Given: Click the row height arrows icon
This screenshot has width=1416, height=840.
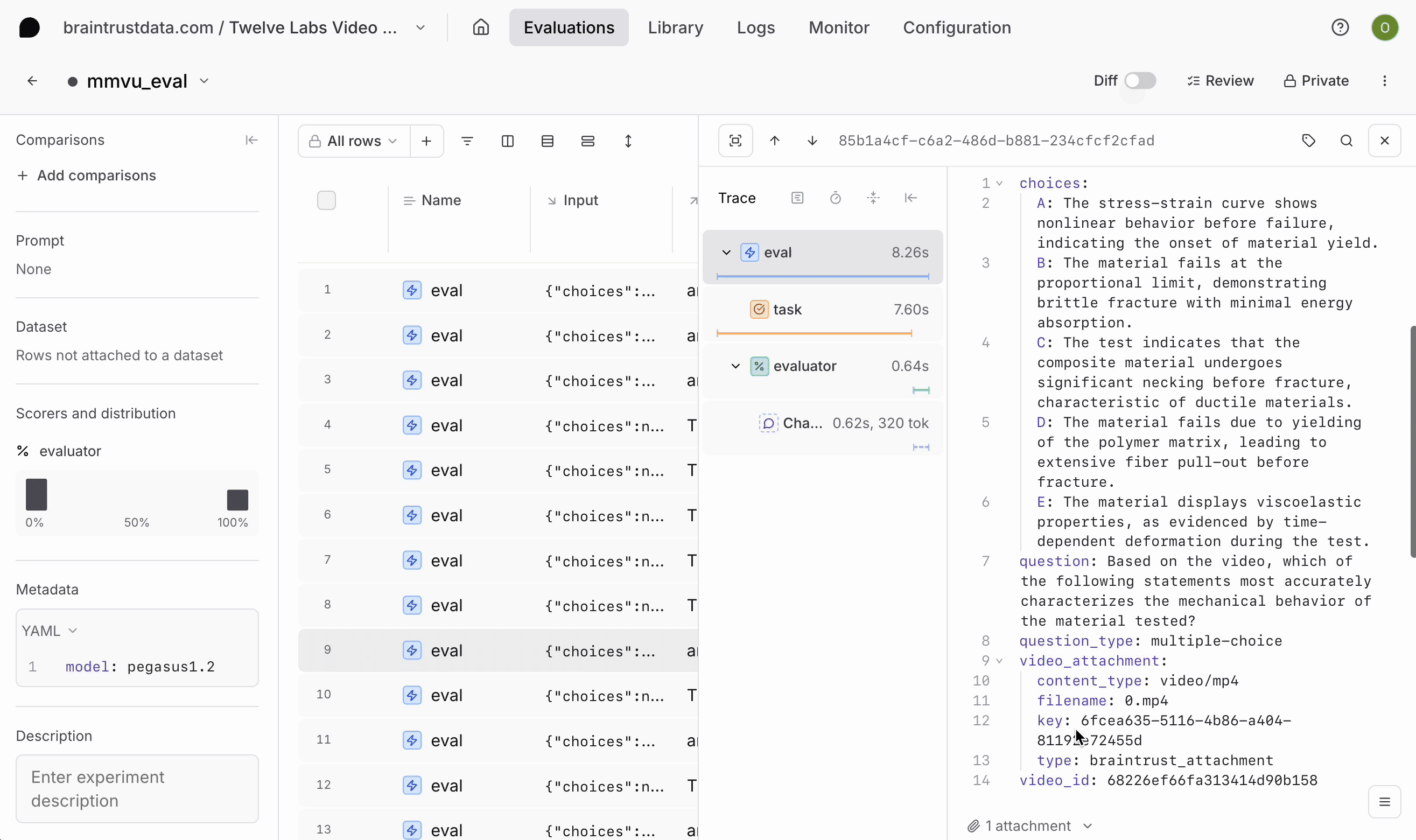Looking at the screenshot, I should click(x=628, y=141).
